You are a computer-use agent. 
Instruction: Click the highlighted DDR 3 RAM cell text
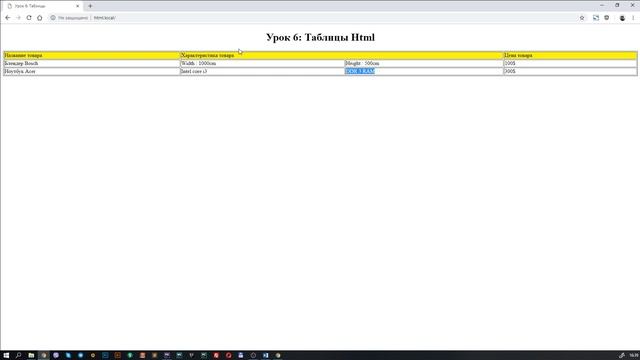pyautogui.click(x=360, y=71)
